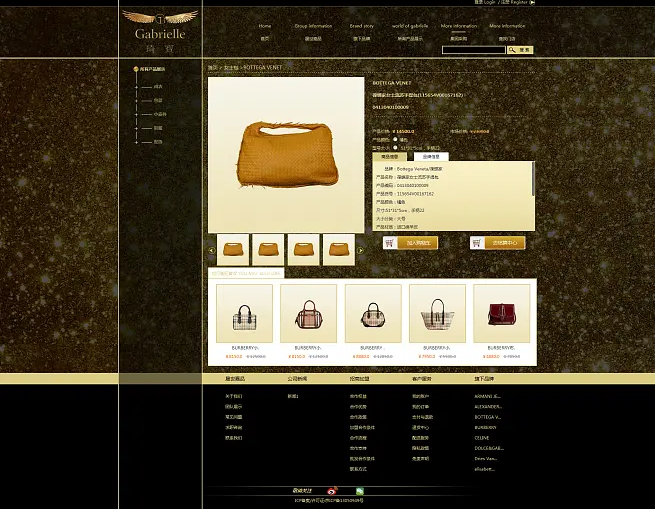
Task: Open the open-top striped tote product card
Action: (x=437, y=313)
